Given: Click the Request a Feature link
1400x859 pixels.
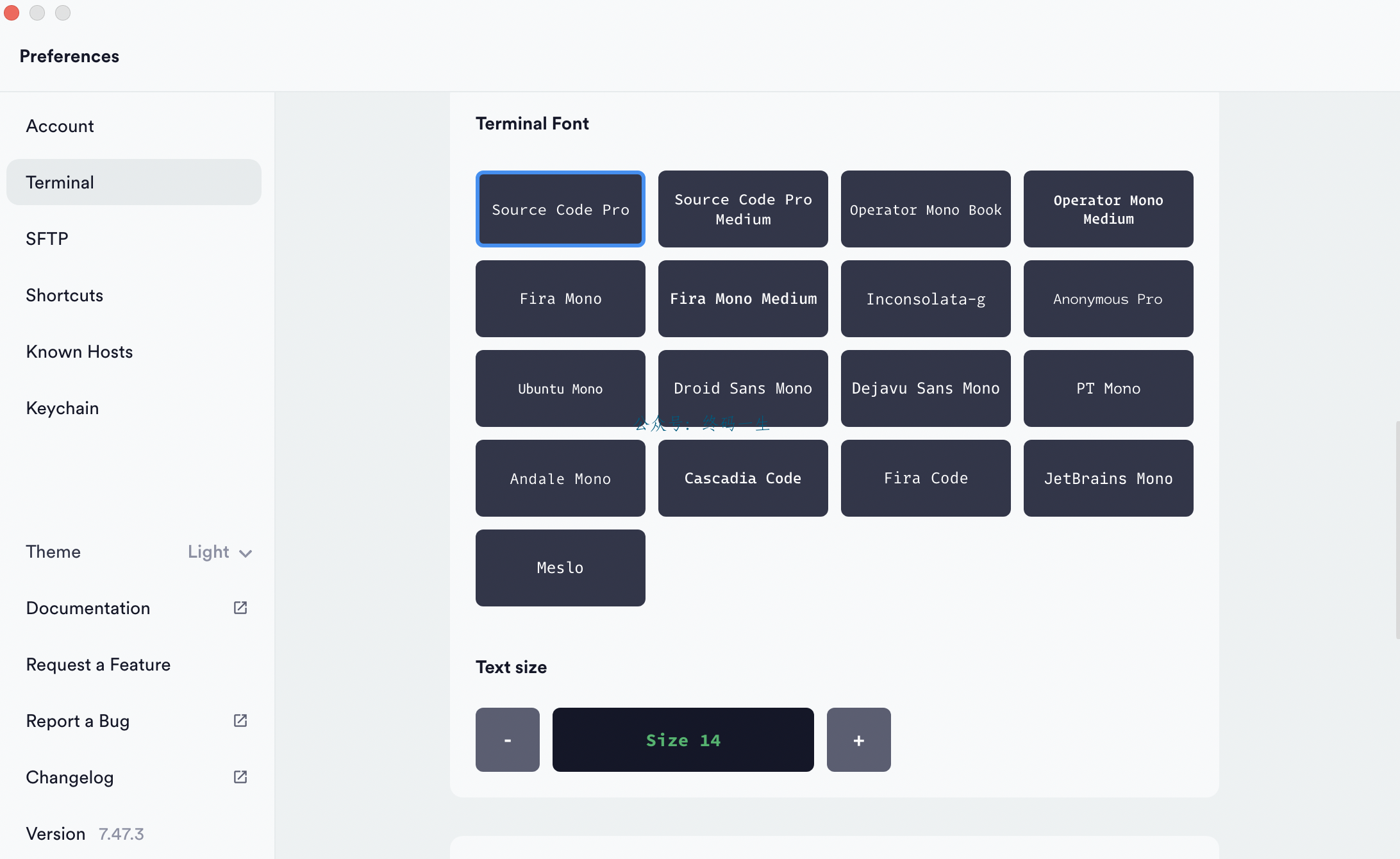Looking at the screenshot, I should click(98, 664).
